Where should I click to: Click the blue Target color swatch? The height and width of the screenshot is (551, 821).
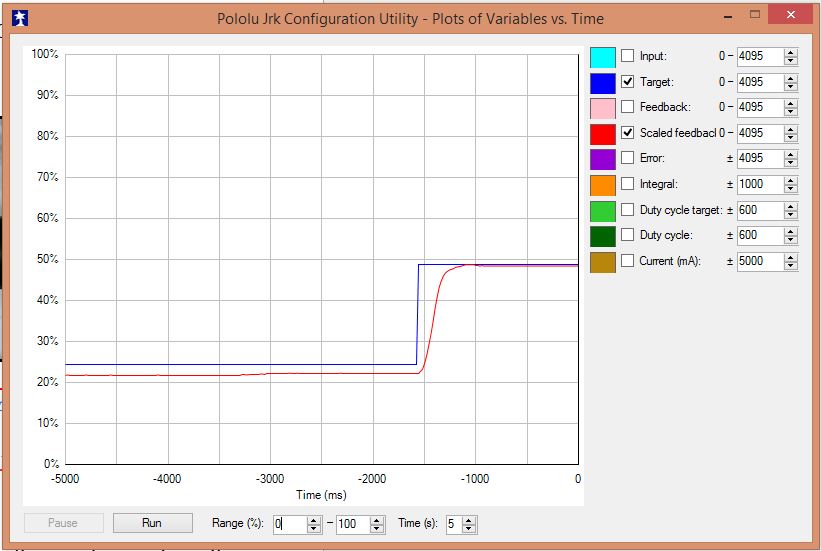click(603, 83)
